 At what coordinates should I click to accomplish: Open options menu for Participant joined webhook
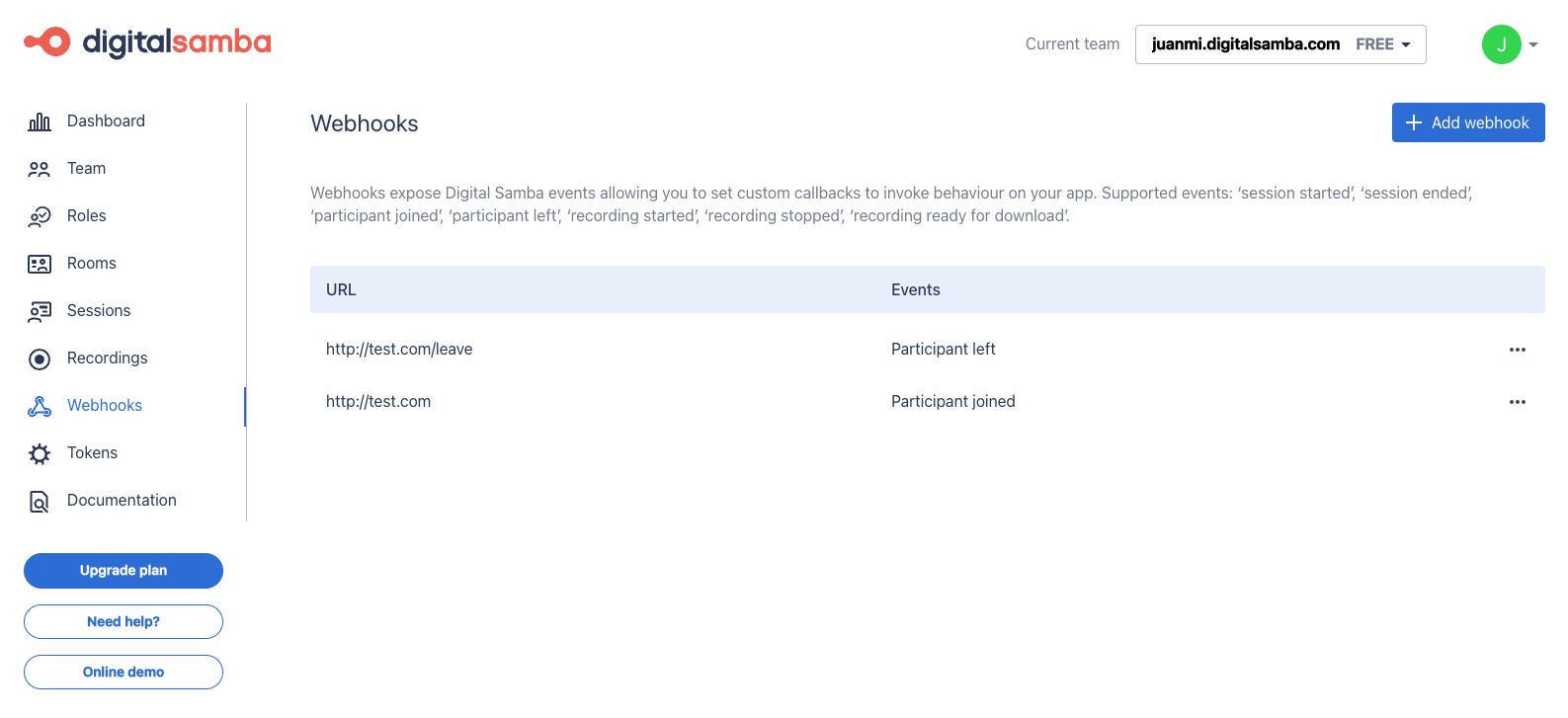tap(1517, 402)
